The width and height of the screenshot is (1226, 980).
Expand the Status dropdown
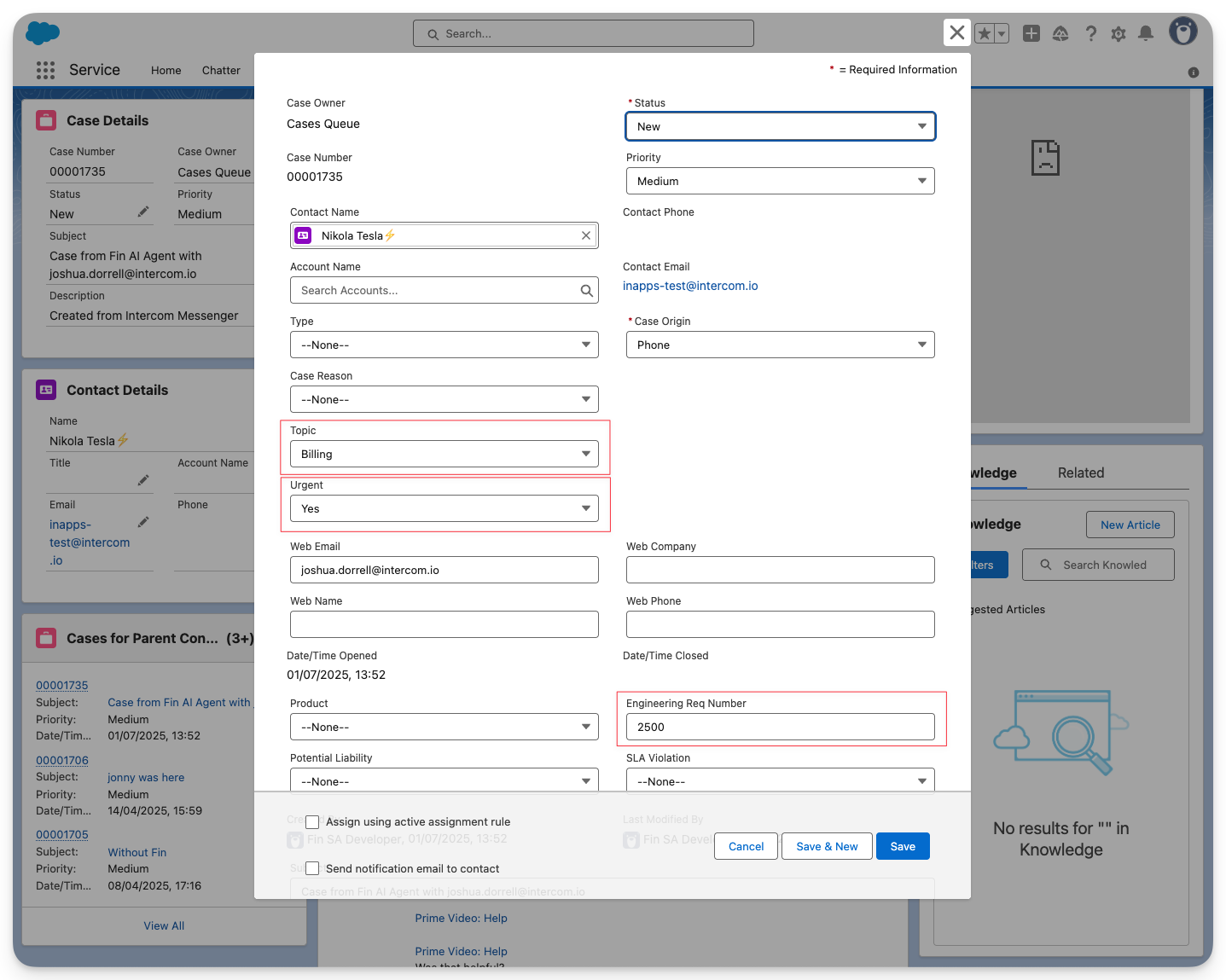click(780, 126)
